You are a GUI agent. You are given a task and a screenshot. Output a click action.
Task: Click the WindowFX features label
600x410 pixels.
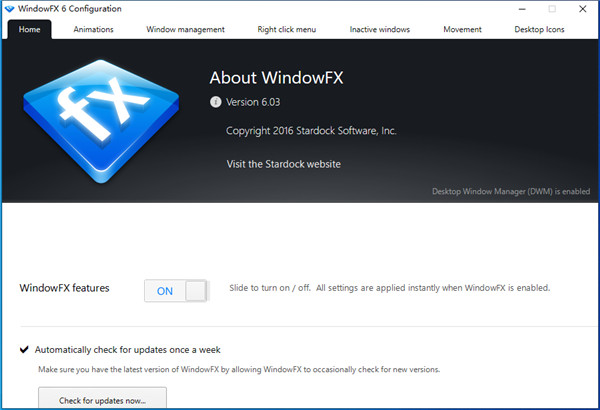click(64, 288)
